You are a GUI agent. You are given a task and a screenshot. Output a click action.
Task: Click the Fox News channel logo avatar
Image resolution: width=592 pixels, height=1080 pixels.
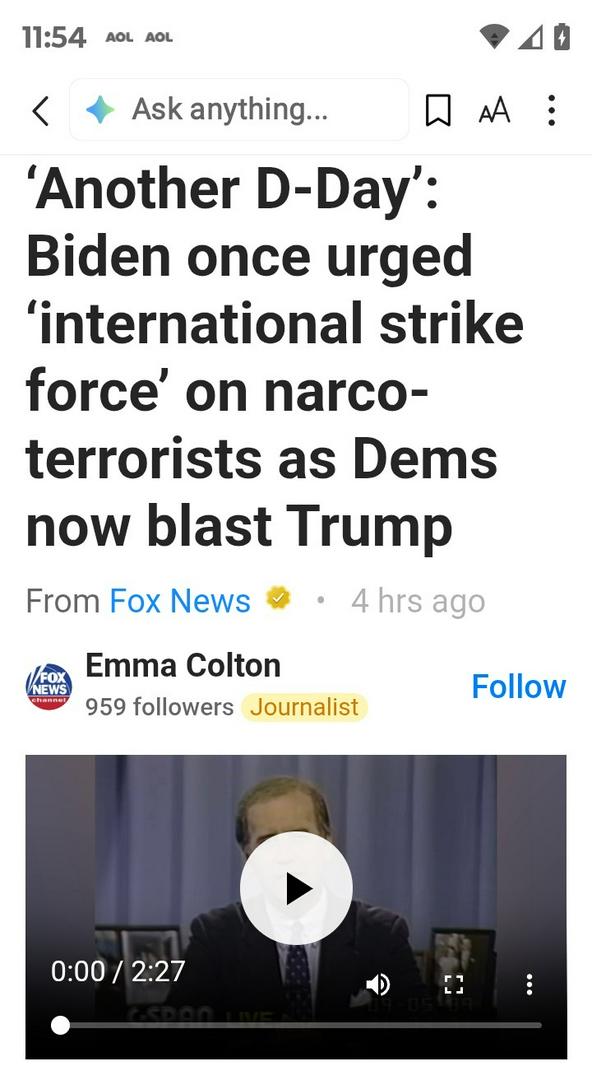point(49,687)
